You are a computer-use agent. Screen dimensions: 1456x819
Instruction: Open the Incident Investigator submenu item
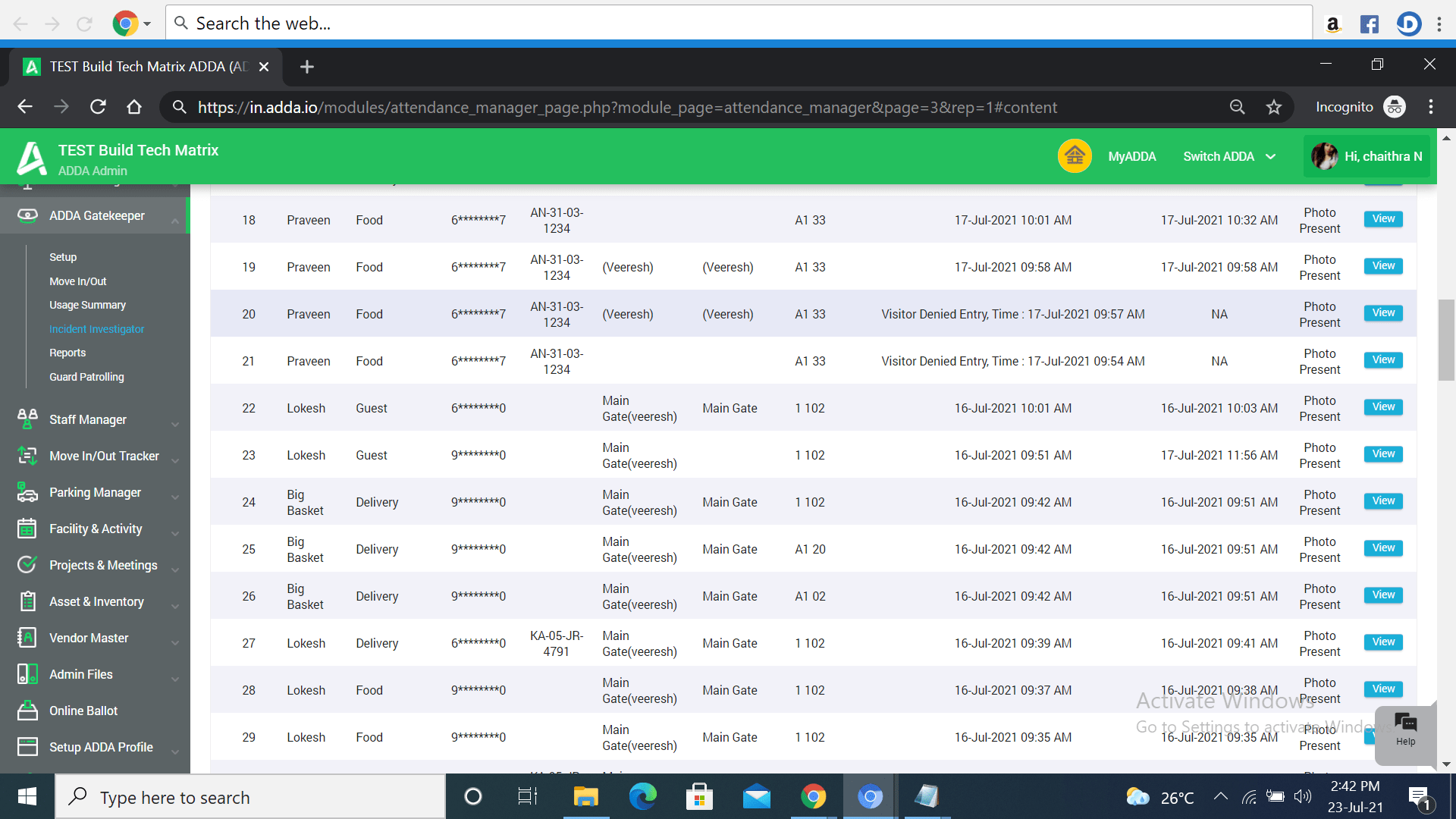96,329
